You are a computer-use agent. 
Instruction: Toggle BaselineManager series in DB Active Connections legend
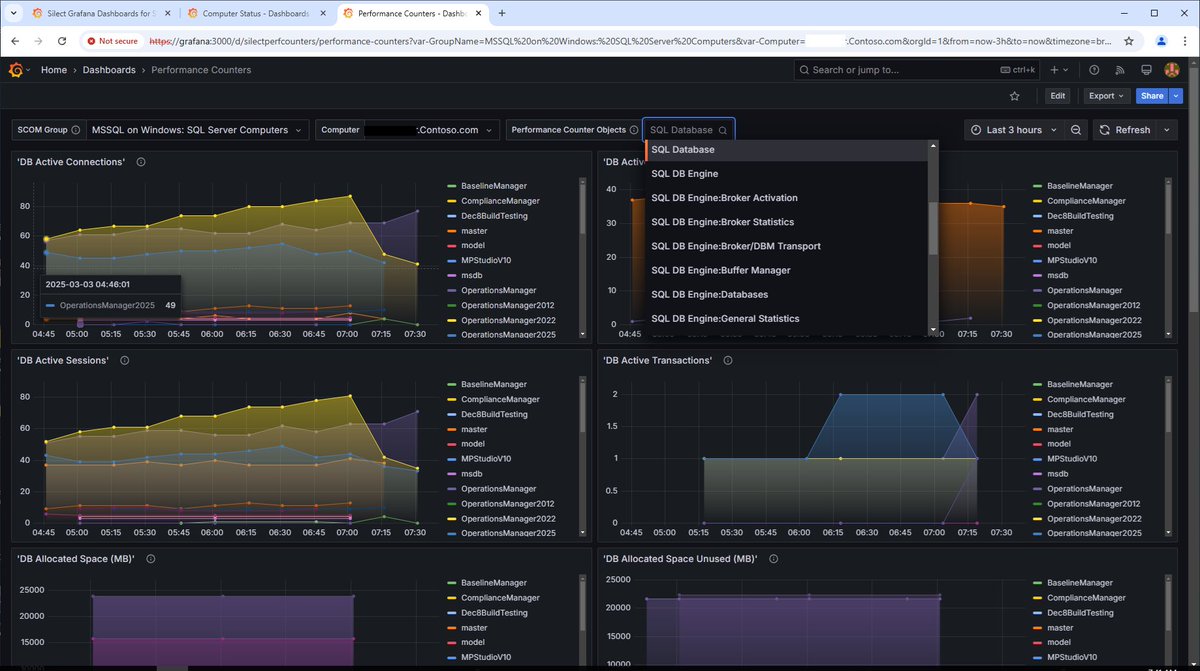pos(493,186)
